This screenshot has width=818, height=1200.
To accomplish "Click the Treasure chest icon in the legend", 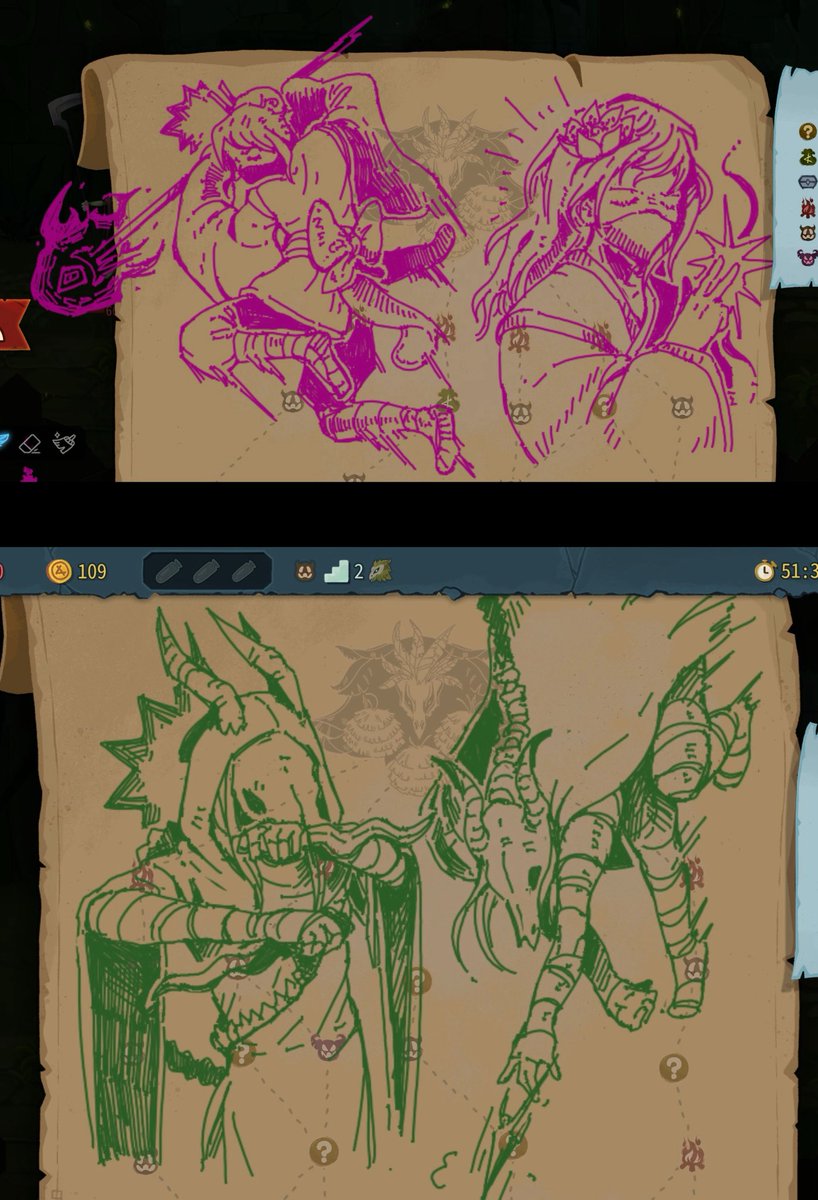I will click(808, 182).
